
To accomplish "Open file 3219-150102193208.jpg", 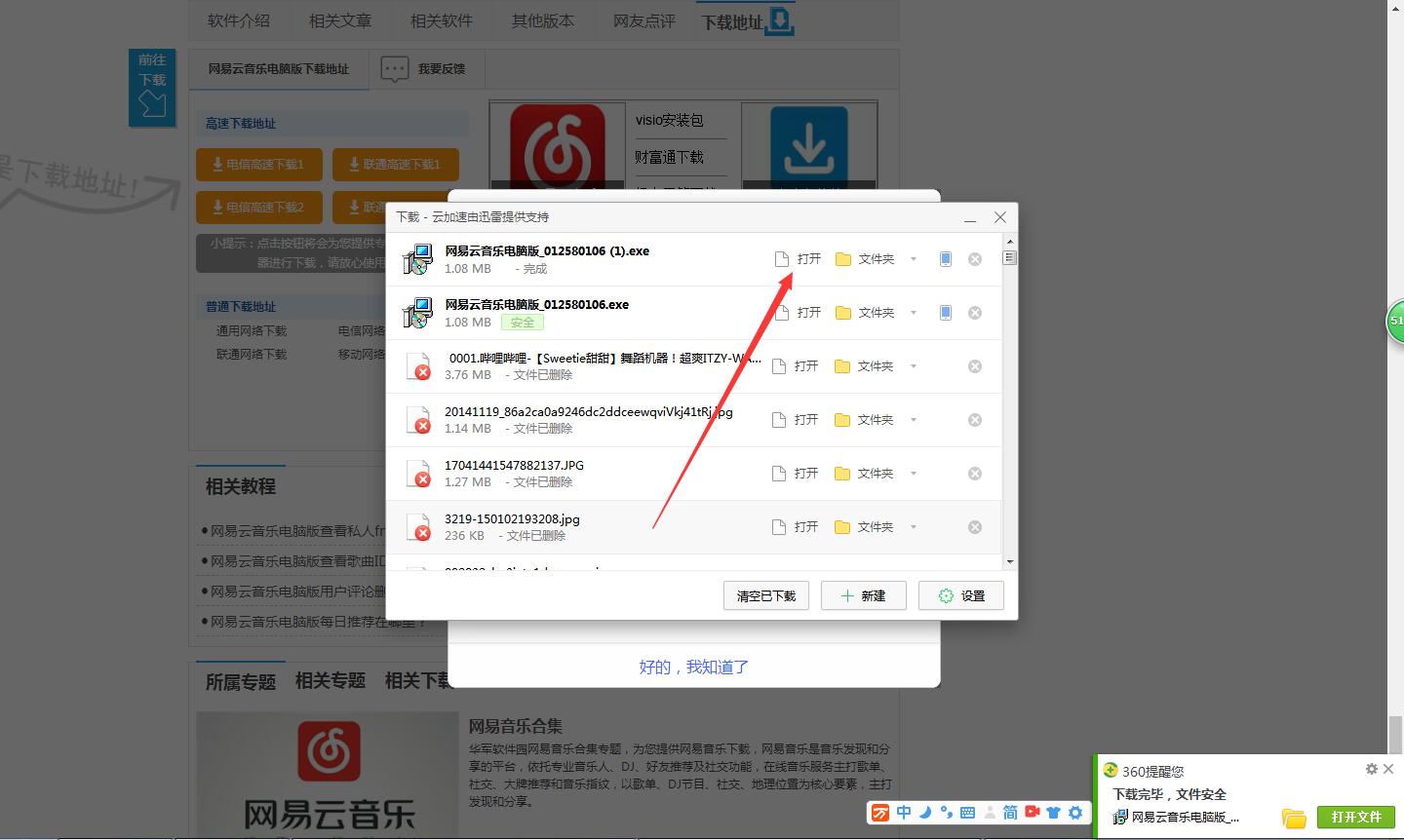I will [796, 527].
